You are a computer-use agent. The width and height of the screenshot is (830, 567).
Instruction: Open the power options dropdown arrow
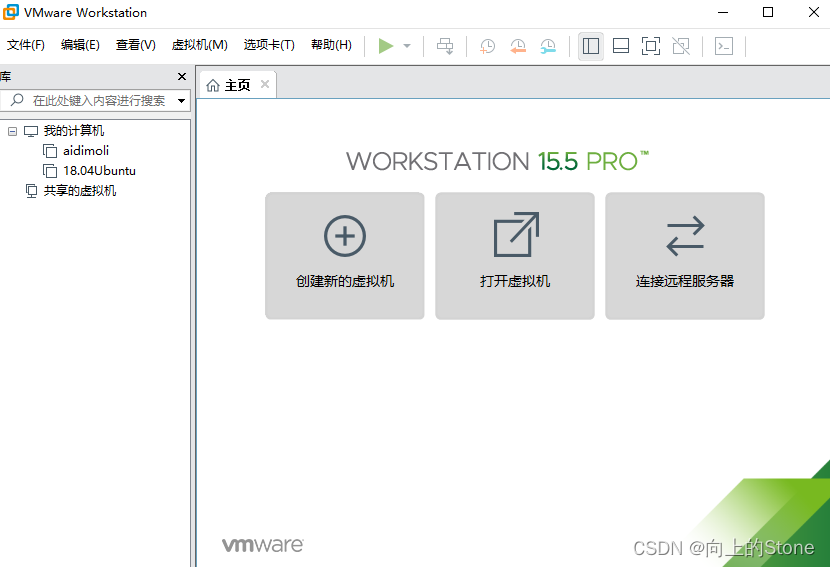pos(407,46)
